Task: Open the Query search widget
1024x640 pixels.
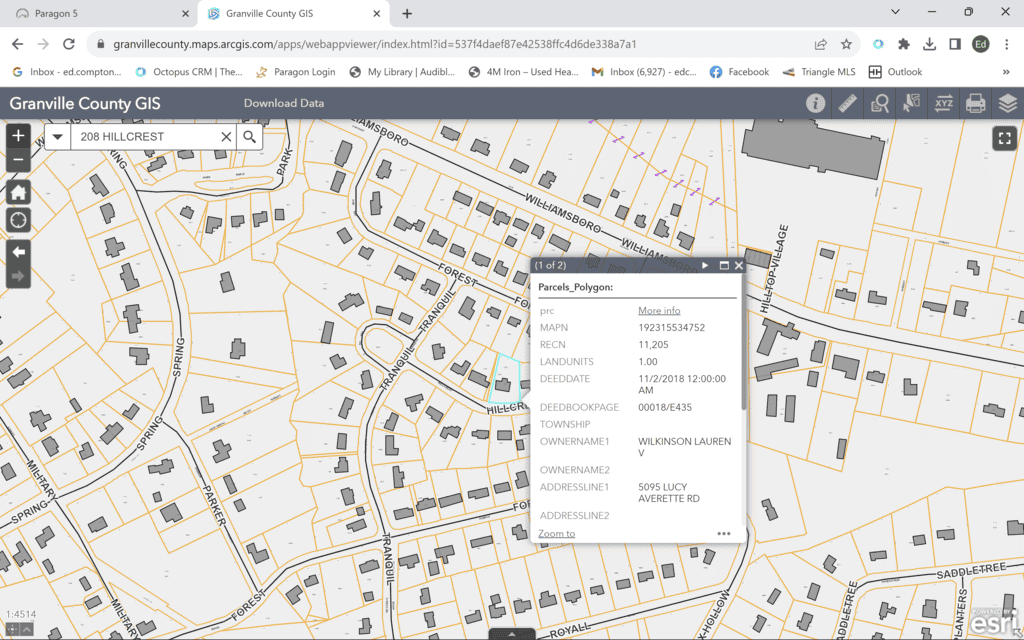Action: (880, 103)
